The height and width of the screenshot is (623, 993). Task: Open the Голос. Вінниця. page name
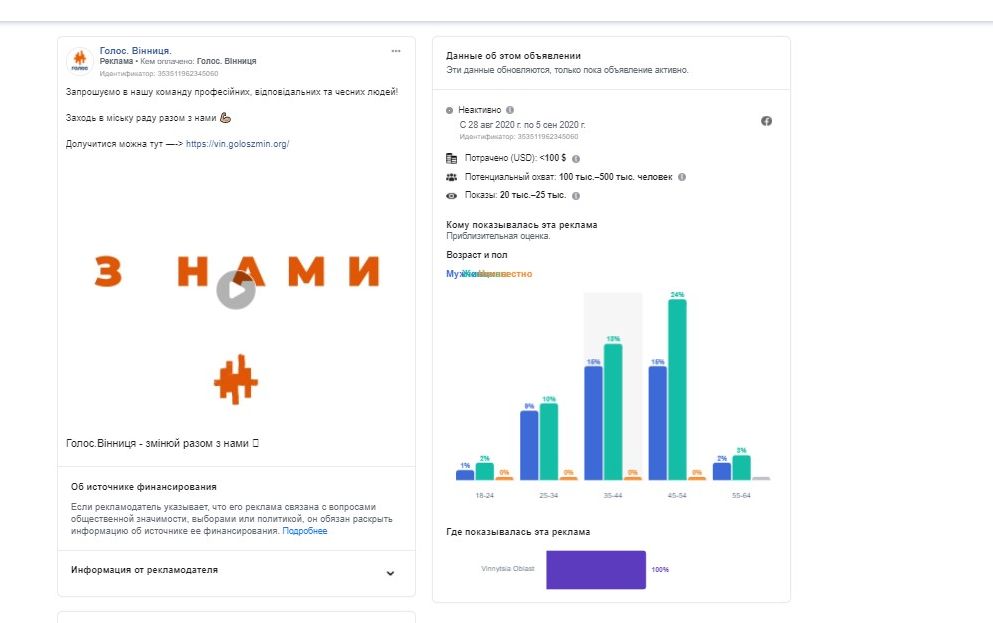[x=136, y=50]
